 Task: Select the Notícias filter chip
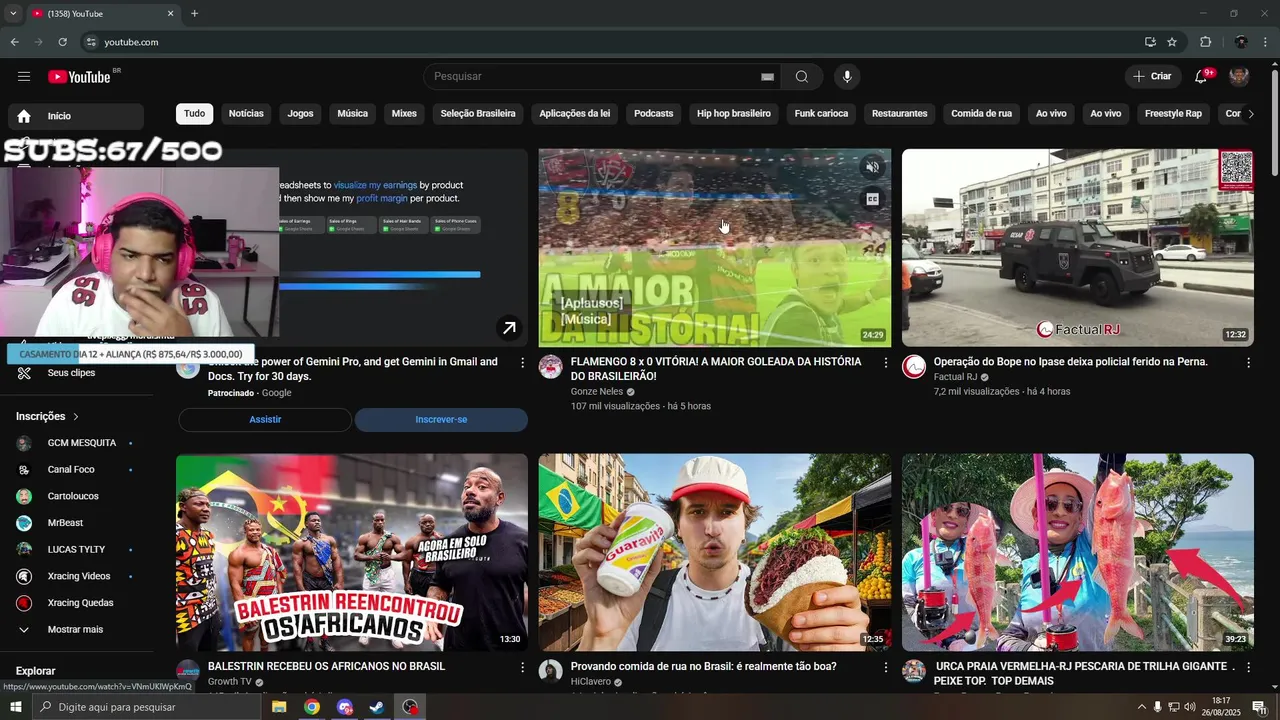[246, 114]
